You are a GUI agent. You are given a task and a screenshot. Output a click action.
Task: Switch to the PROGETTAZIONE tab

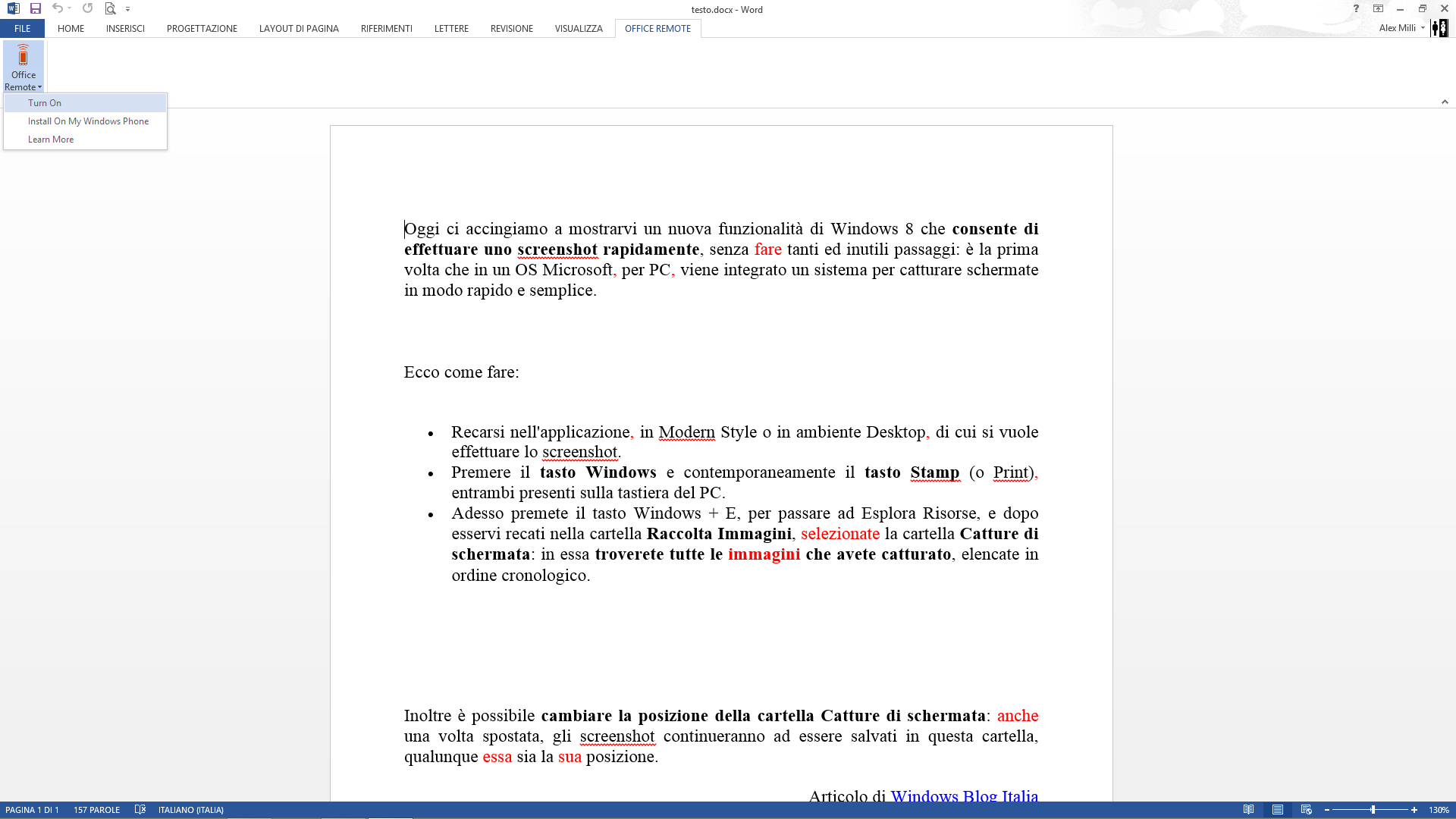point(202,28)
